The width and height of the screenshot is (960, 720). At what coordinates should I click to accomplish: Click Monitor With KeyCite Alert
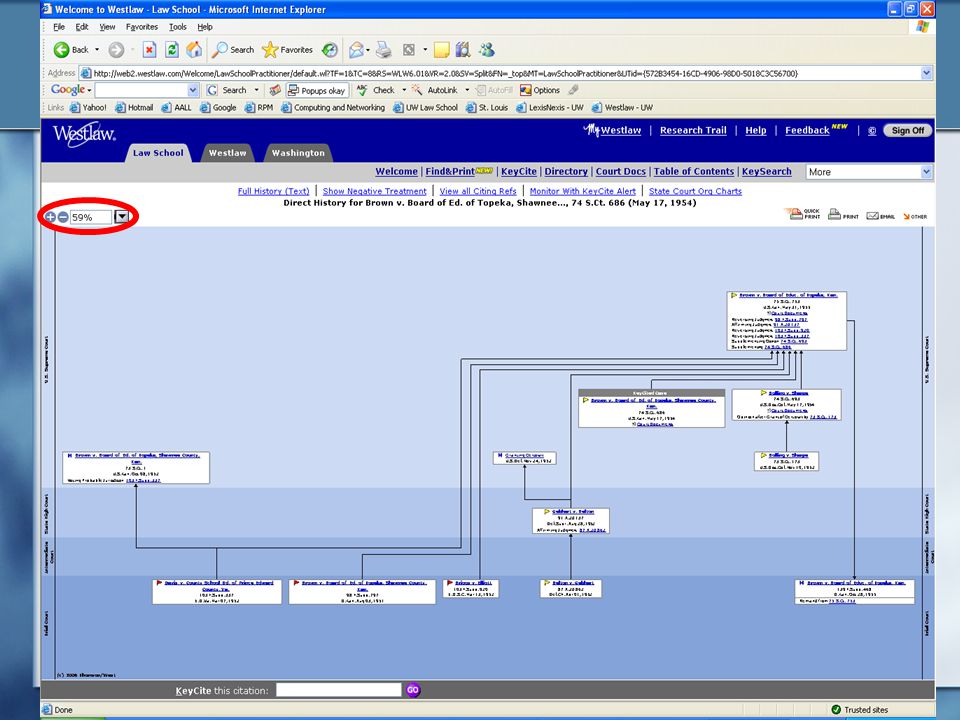tap(583, 191)
